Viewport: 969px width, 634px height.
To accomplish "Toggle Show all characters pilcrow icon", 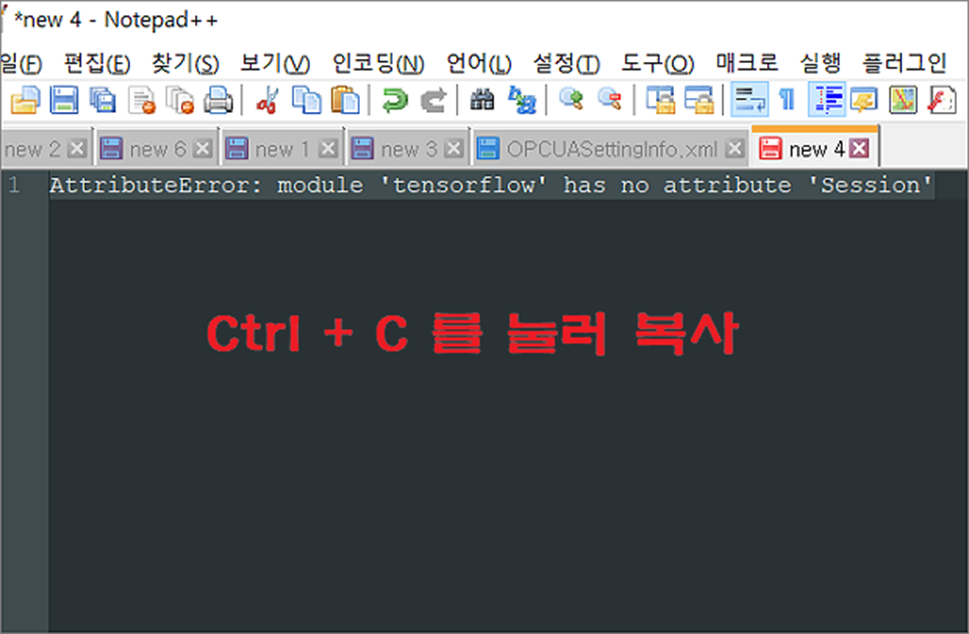I will [x=787, y=100].
